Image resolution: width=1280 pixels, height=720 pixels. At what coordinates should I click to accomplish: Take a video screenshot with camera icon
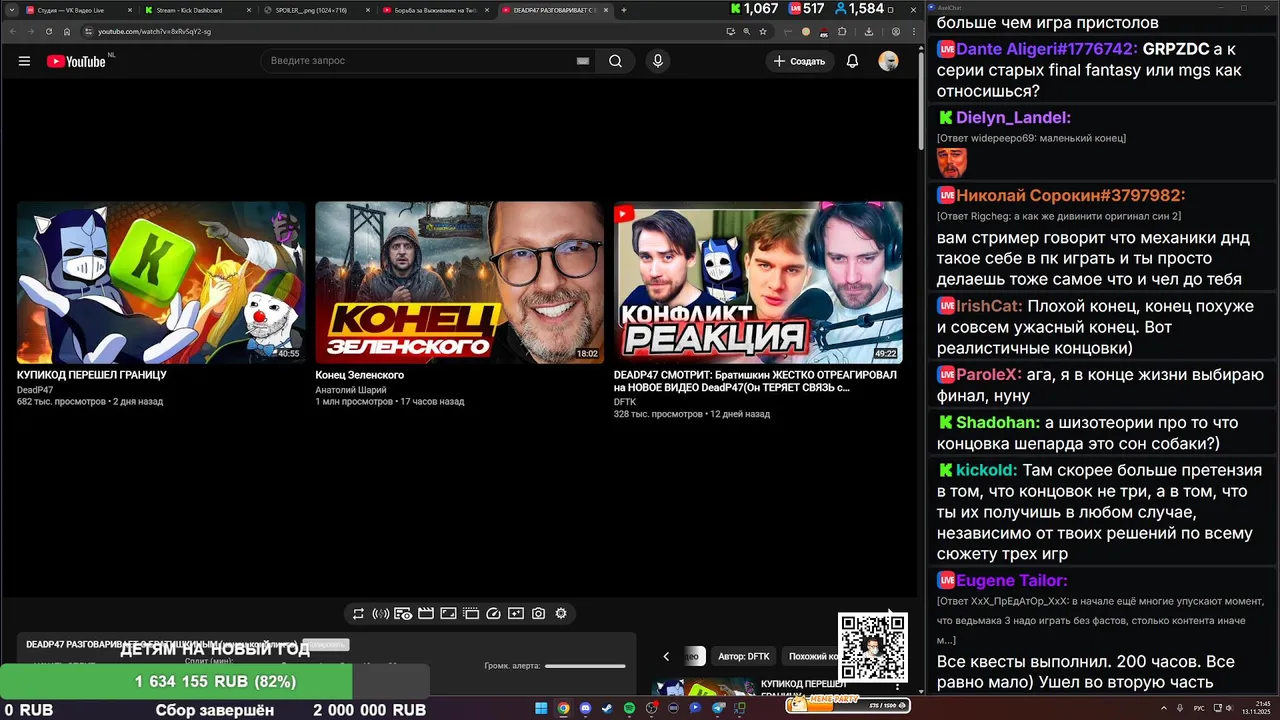(x=538, y=614)
